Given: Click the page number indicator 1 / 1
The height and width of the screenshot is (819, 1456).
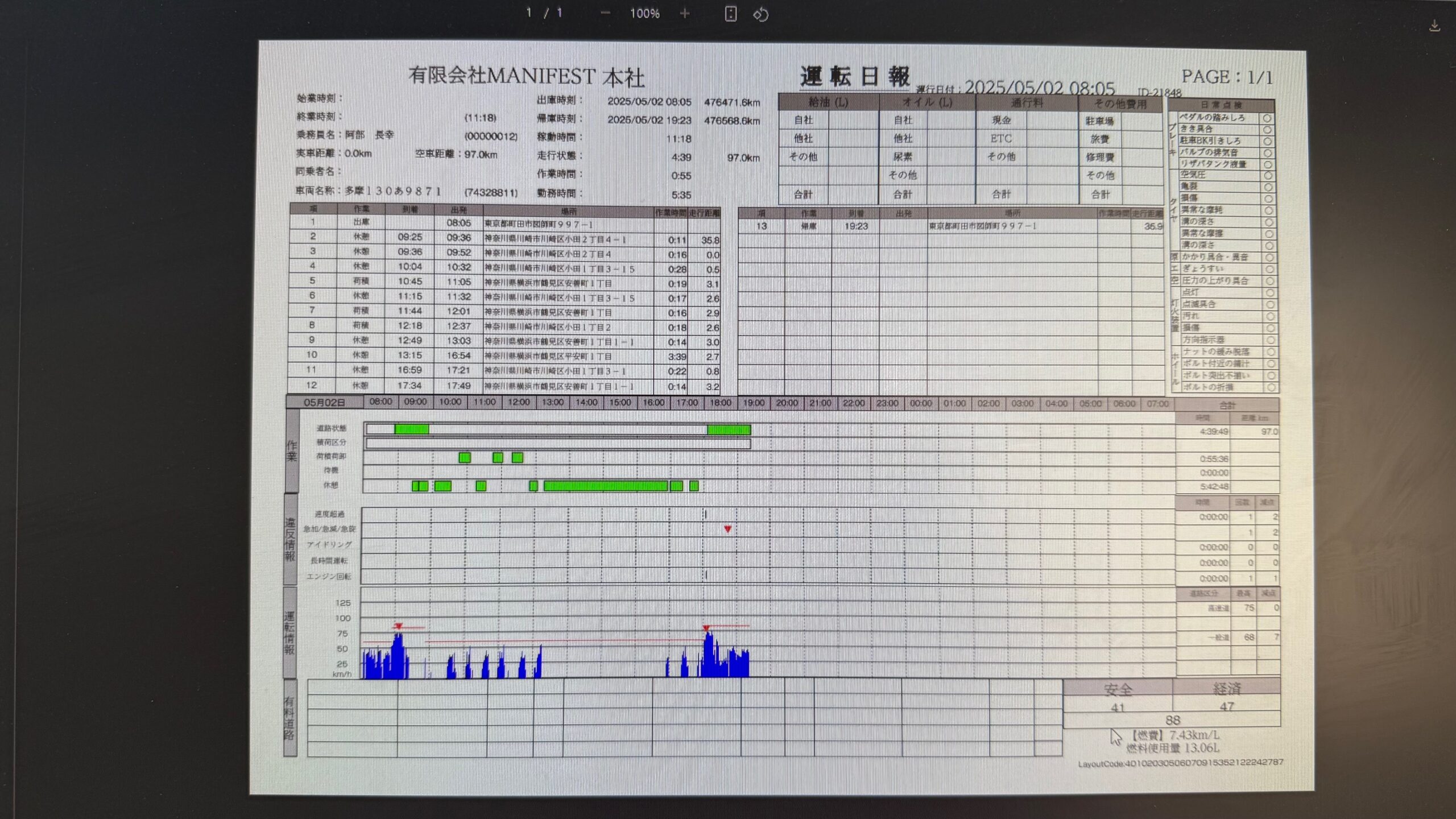Looking at the screenshot, I should click(x=544, y=13).
